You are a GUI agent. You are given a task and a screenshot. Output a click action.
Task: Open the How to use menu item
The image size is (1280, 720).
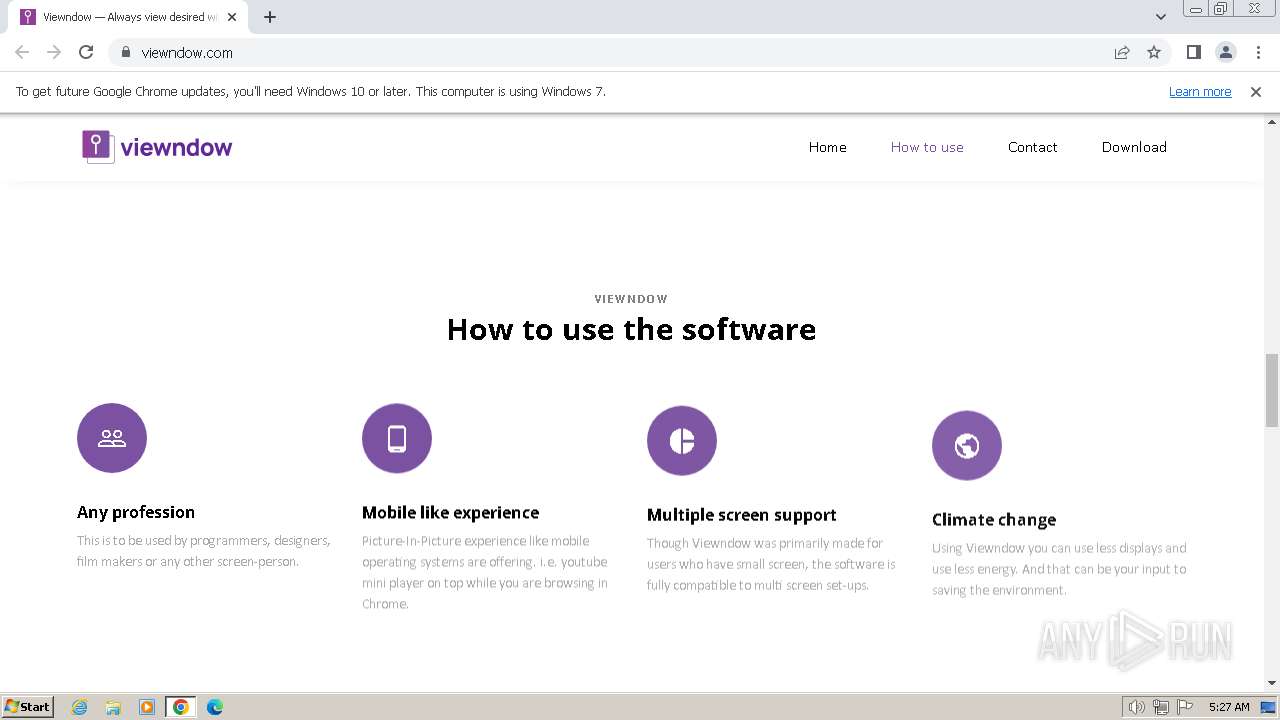(x=927, y=147)
